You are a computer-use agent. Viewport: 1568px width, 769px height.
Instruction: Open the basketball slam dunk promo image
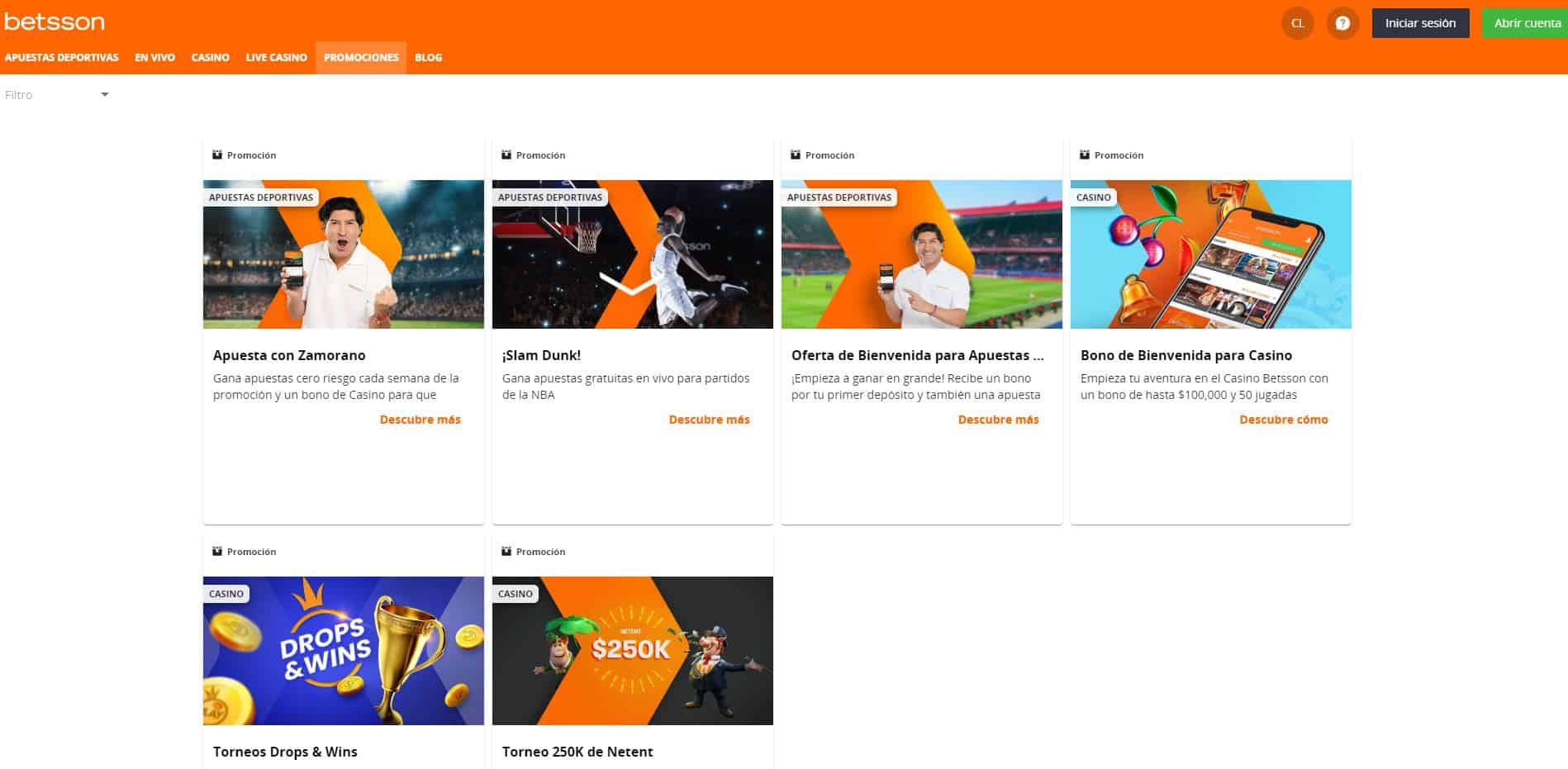[x=633, y=254]
